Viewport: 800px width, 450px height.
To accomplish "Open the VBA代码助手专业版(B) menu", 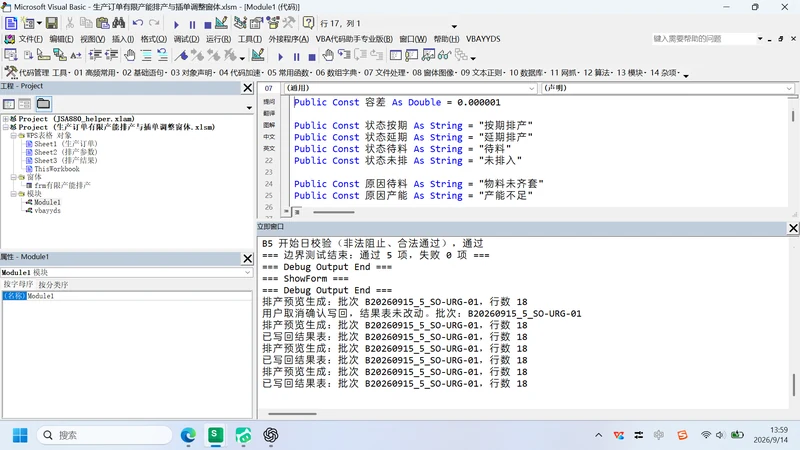I will [354, 39].
